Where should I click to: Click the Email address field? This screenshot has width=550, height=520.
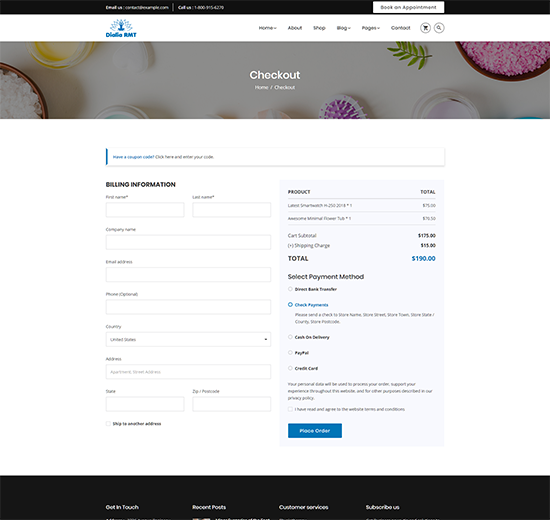tap(188, 274)
